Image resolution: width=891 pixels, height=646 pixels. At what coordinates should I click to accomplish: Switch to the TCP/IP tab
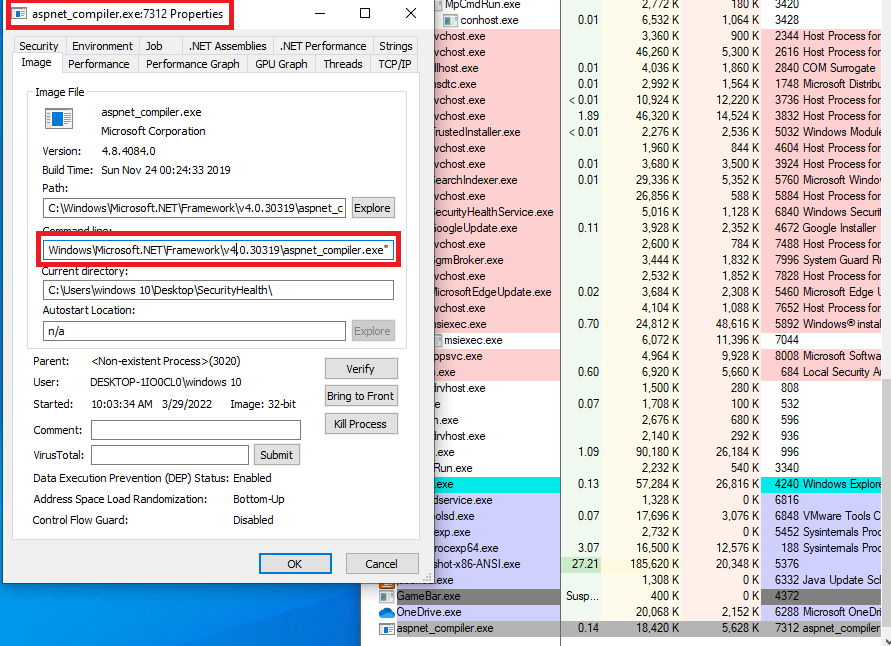(394, 64)
